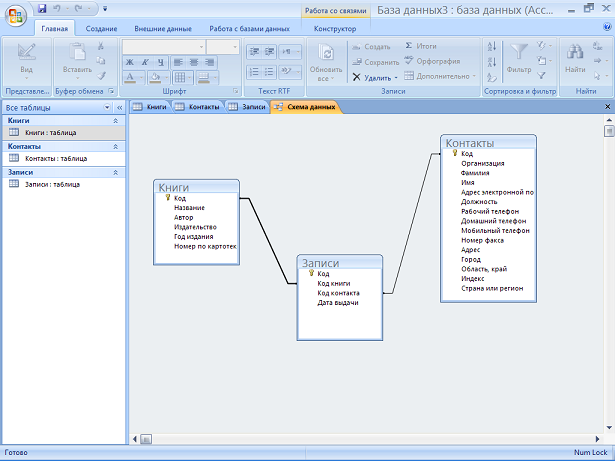This screenshot has height=461, width=615.
Task: Click the Сохранить record button
Action: [x=375, y=62]
